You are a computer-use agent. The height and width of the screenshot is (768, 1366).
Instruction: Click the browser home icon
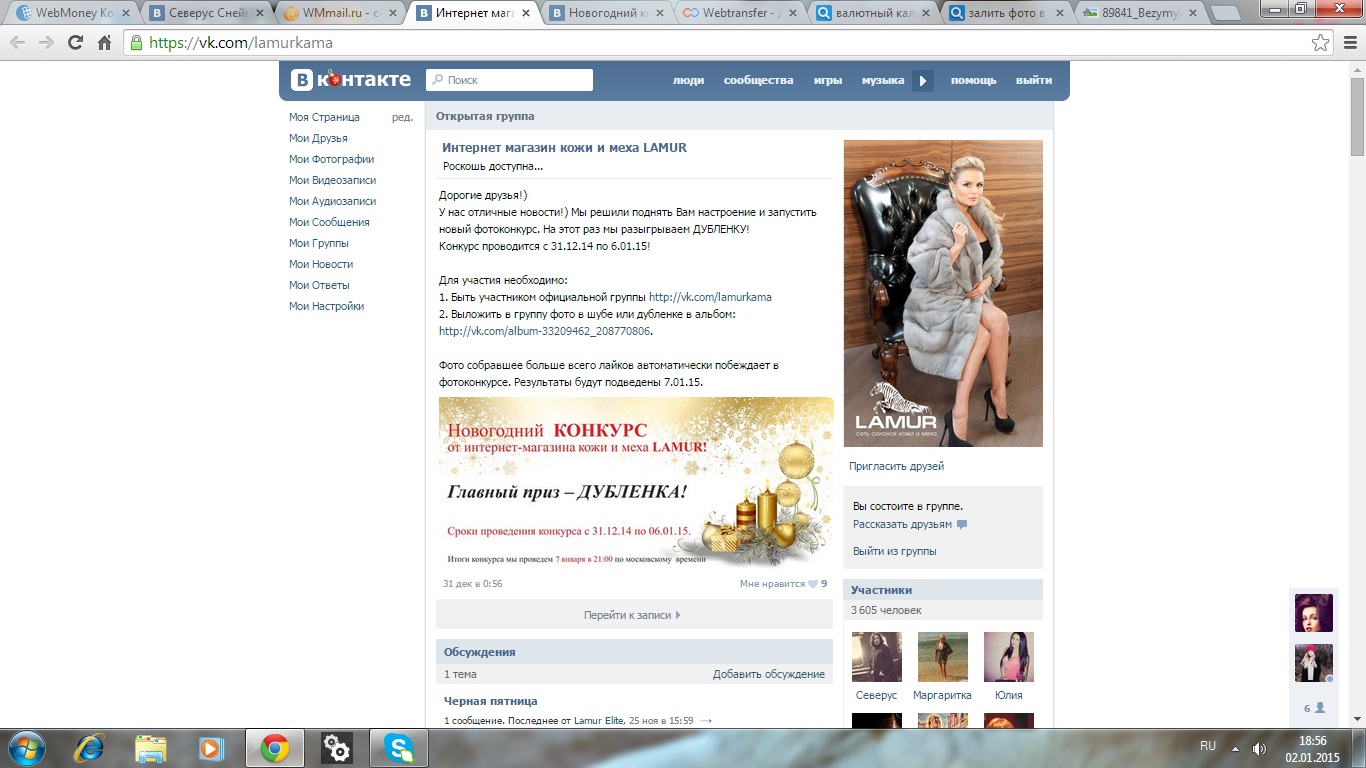click(x=104, y=43)
